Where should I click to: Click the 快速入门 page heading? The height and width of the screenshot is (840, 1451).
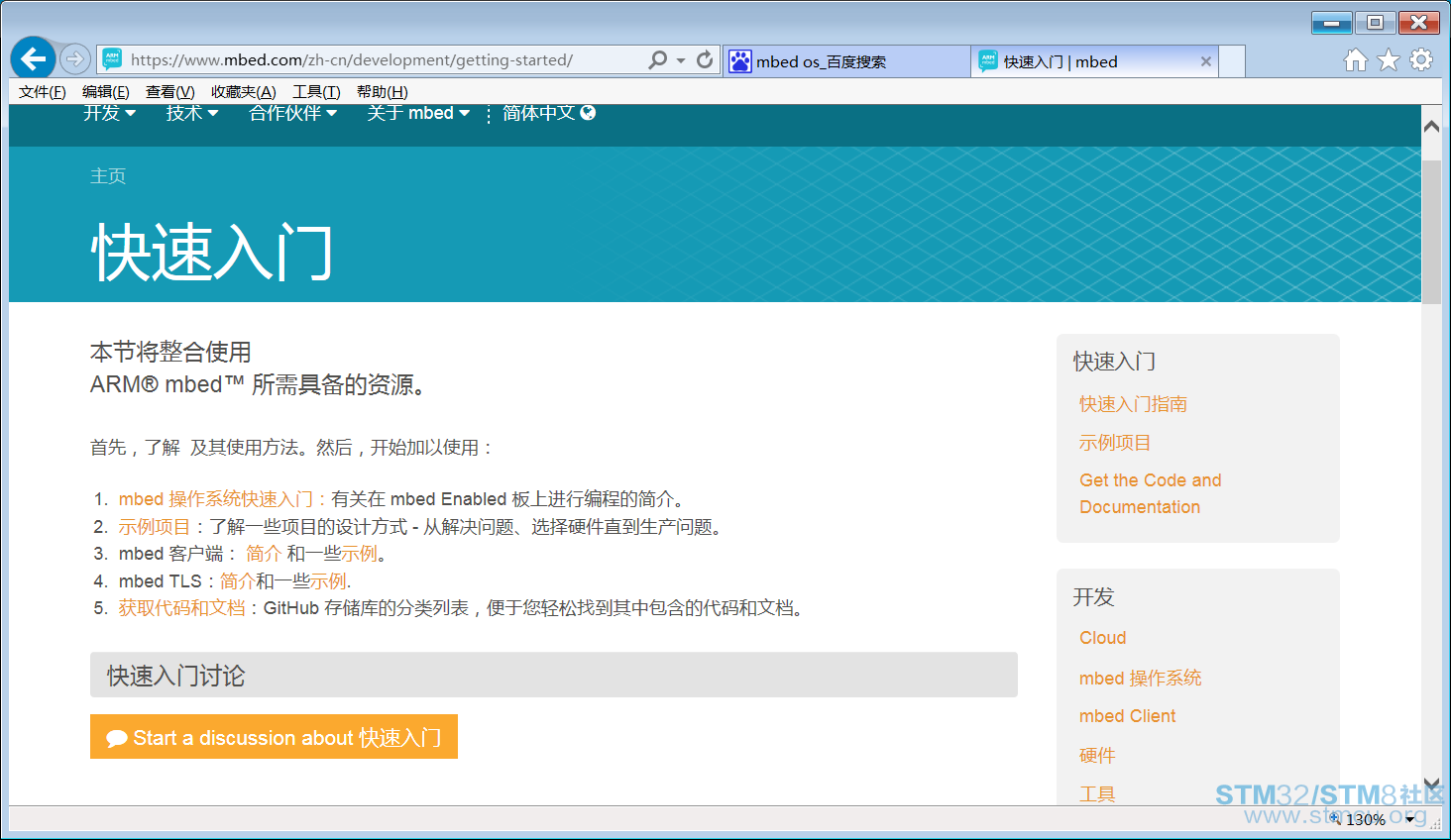pyautogui.click(x=212, y=253)
